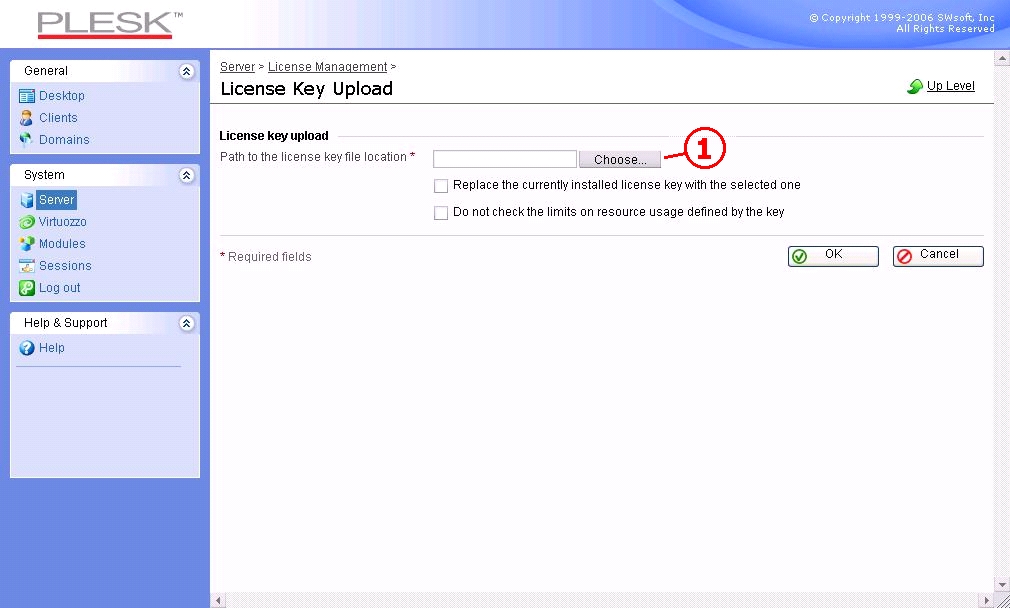Click the license key file path field
This screenshot has width=1010, height=608.
[x=504, y=159]
